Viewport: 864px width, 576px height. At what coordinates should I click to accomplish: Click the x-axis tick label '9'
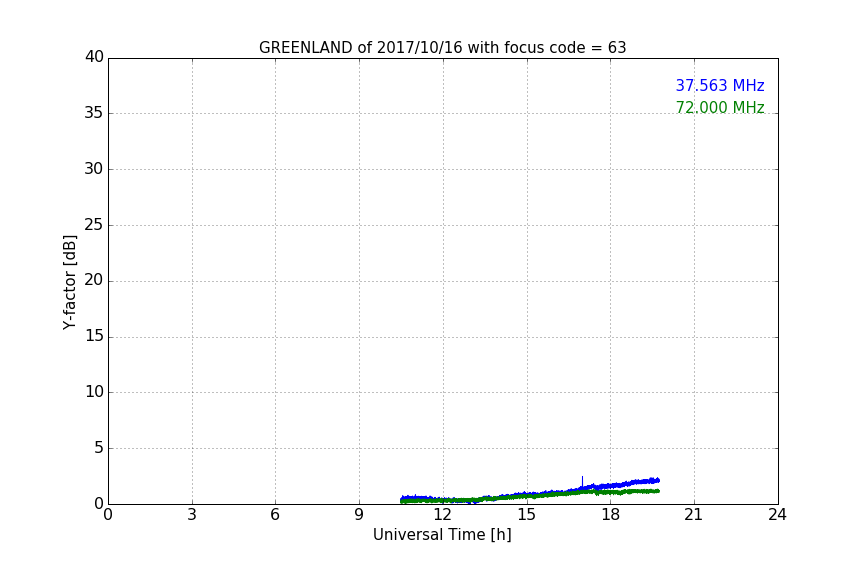[359, 515]
